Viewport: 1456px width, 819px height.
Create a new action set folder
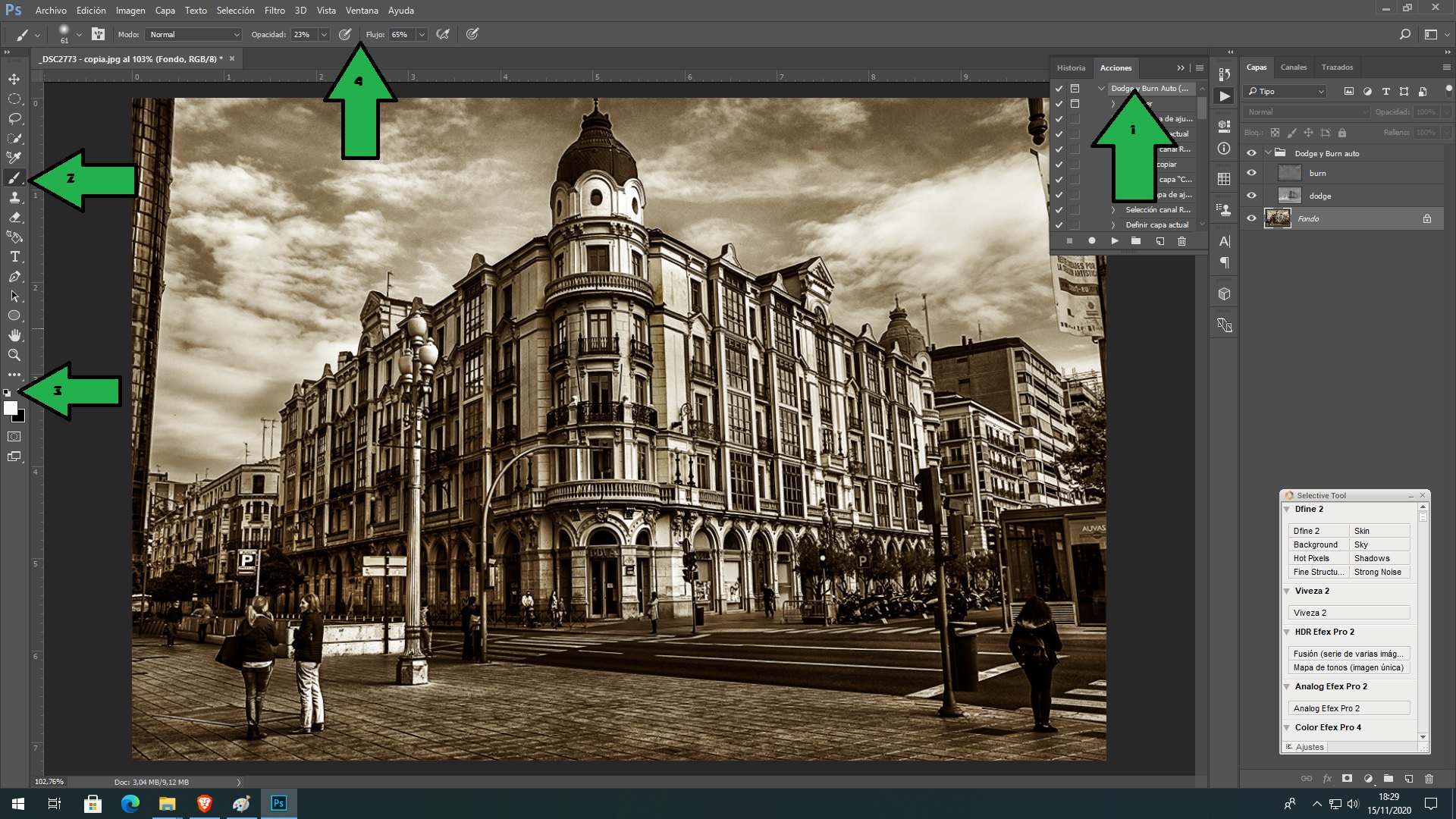click(1136, 241)
